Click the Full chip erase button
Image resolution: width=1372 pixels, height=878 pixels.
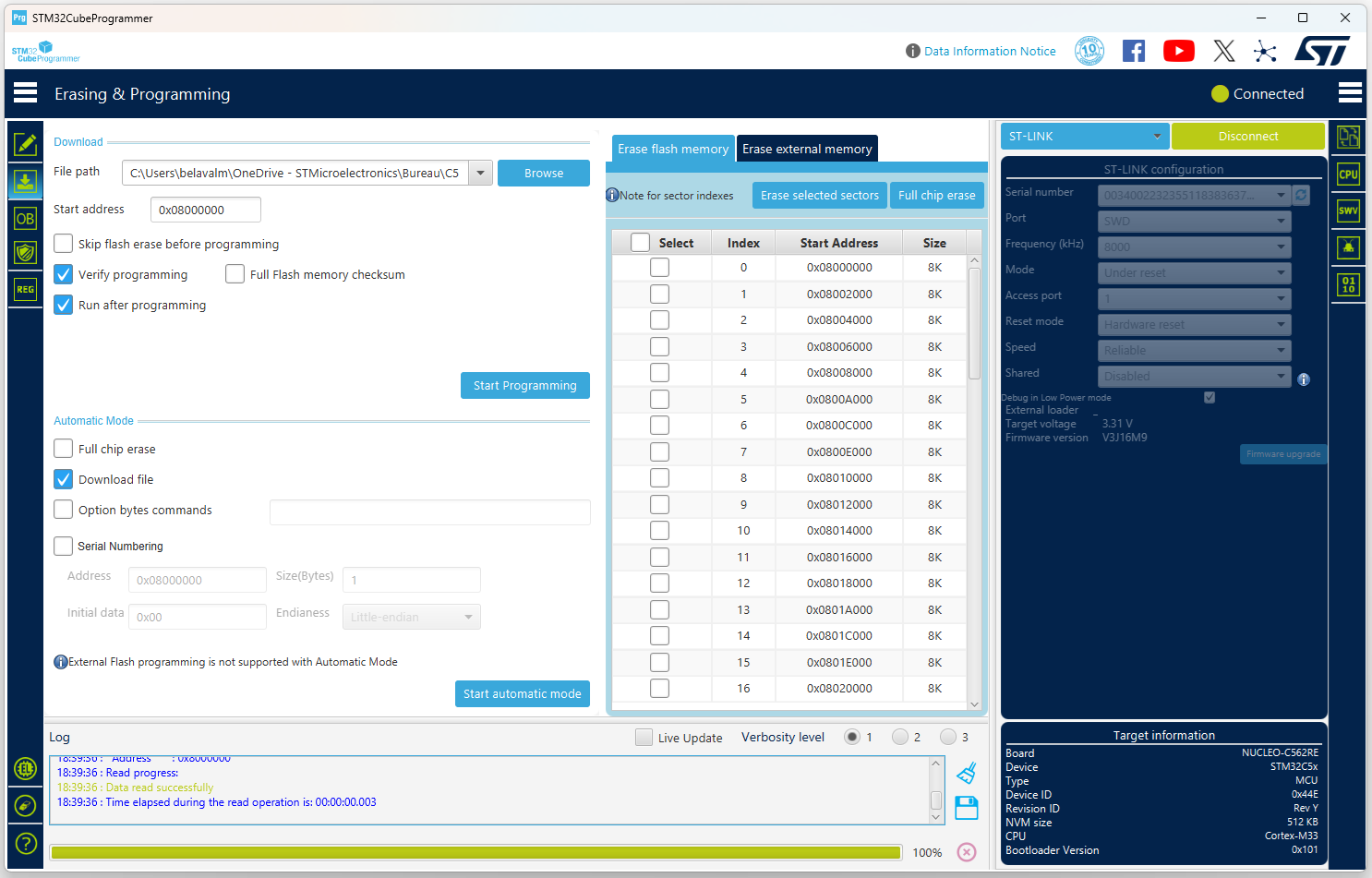coord(937,195)
